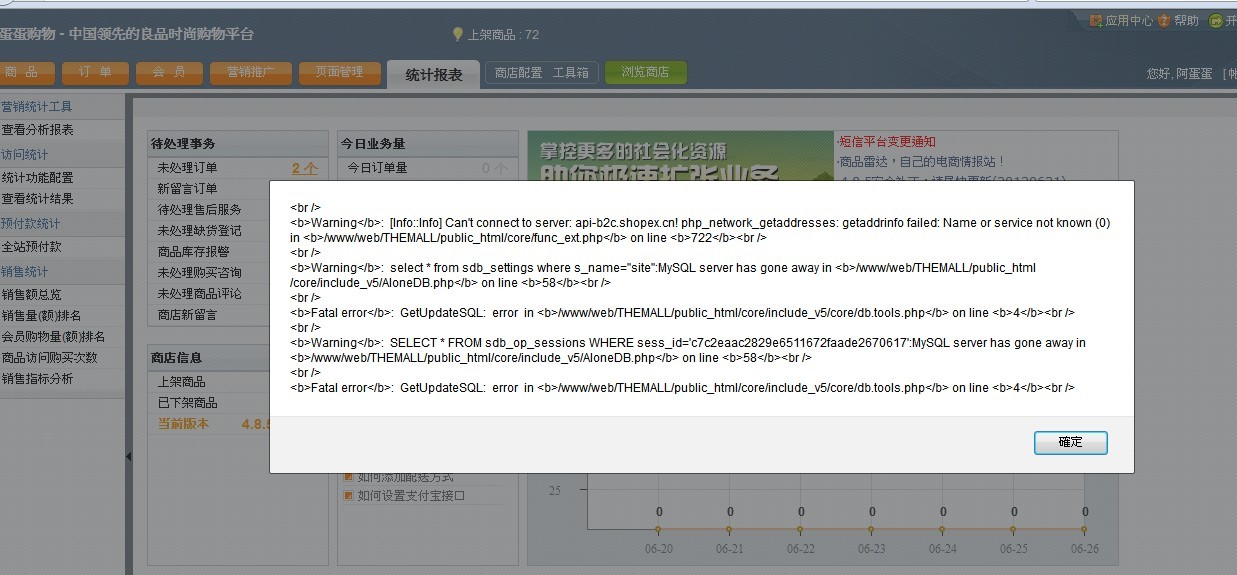Screen dimensions: 1237x575
Task: Click the icon beside 如何设置支付宝接口
Action: coord(348,496)
